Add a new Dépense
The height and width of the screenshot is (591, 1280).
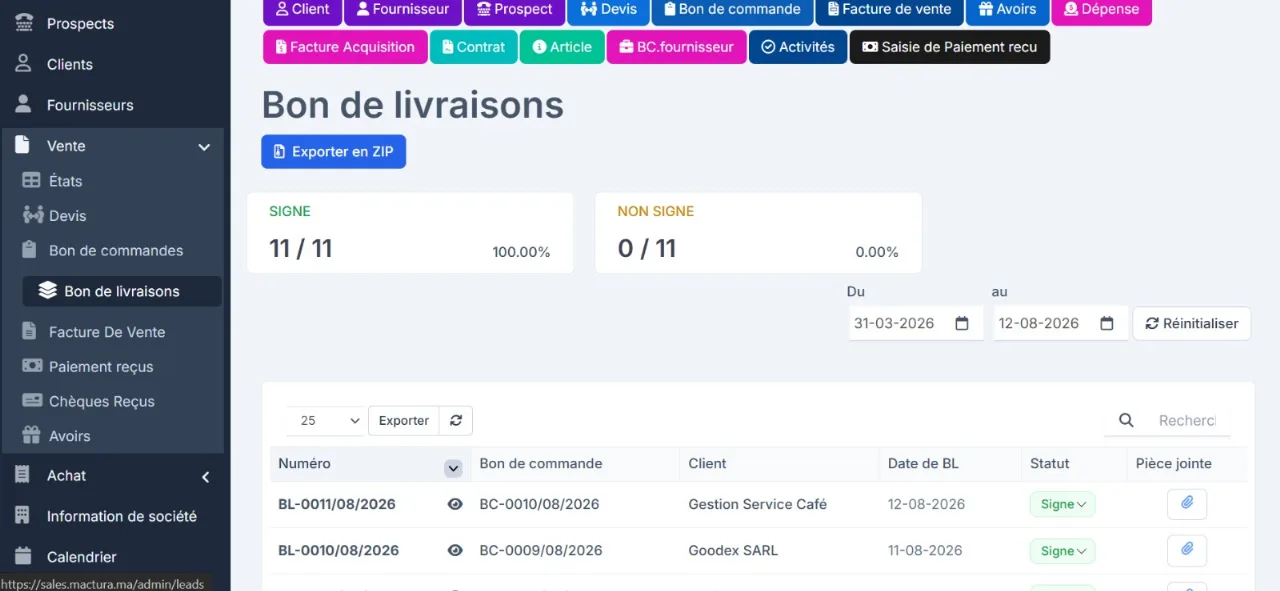(x=1101, y=10)
